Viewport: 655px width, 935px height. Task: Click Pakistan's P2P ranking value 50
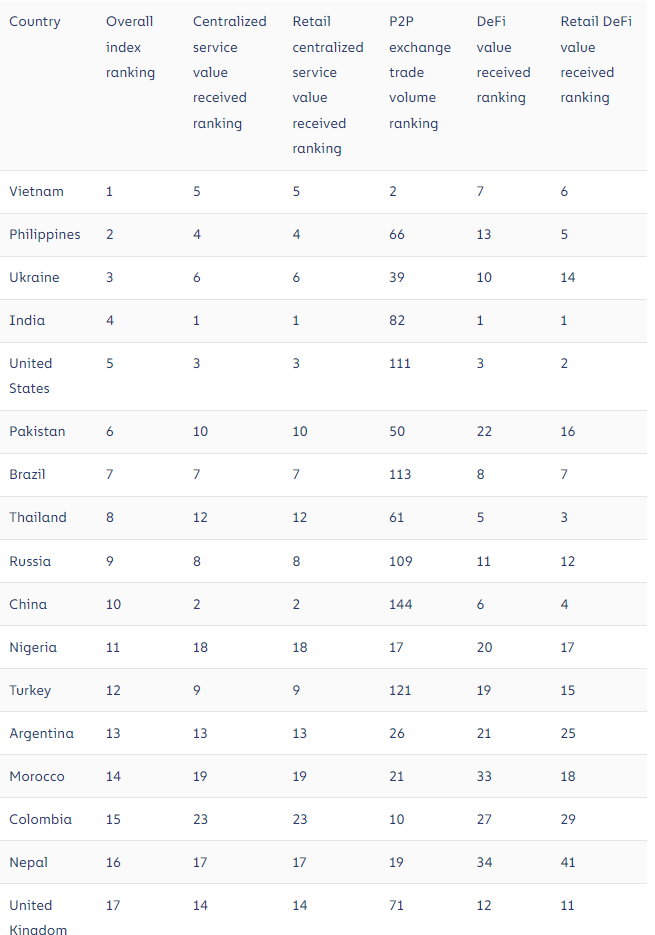tap(397, 431)
